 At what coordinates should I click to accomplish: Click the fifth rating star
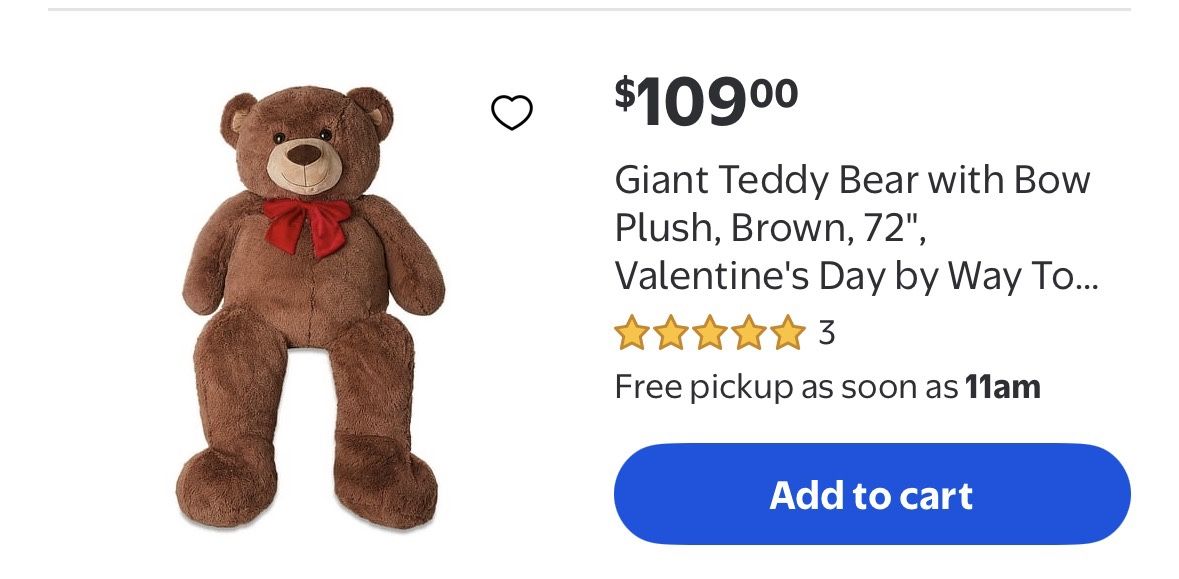point(787,333)
